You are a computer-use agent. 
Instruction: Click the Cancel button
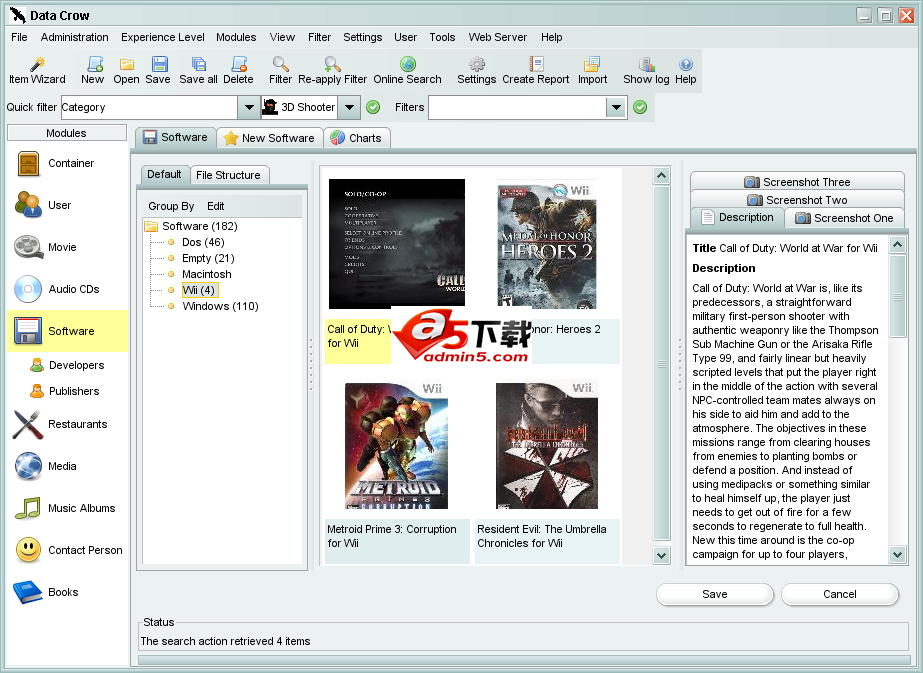pos(839,594)
